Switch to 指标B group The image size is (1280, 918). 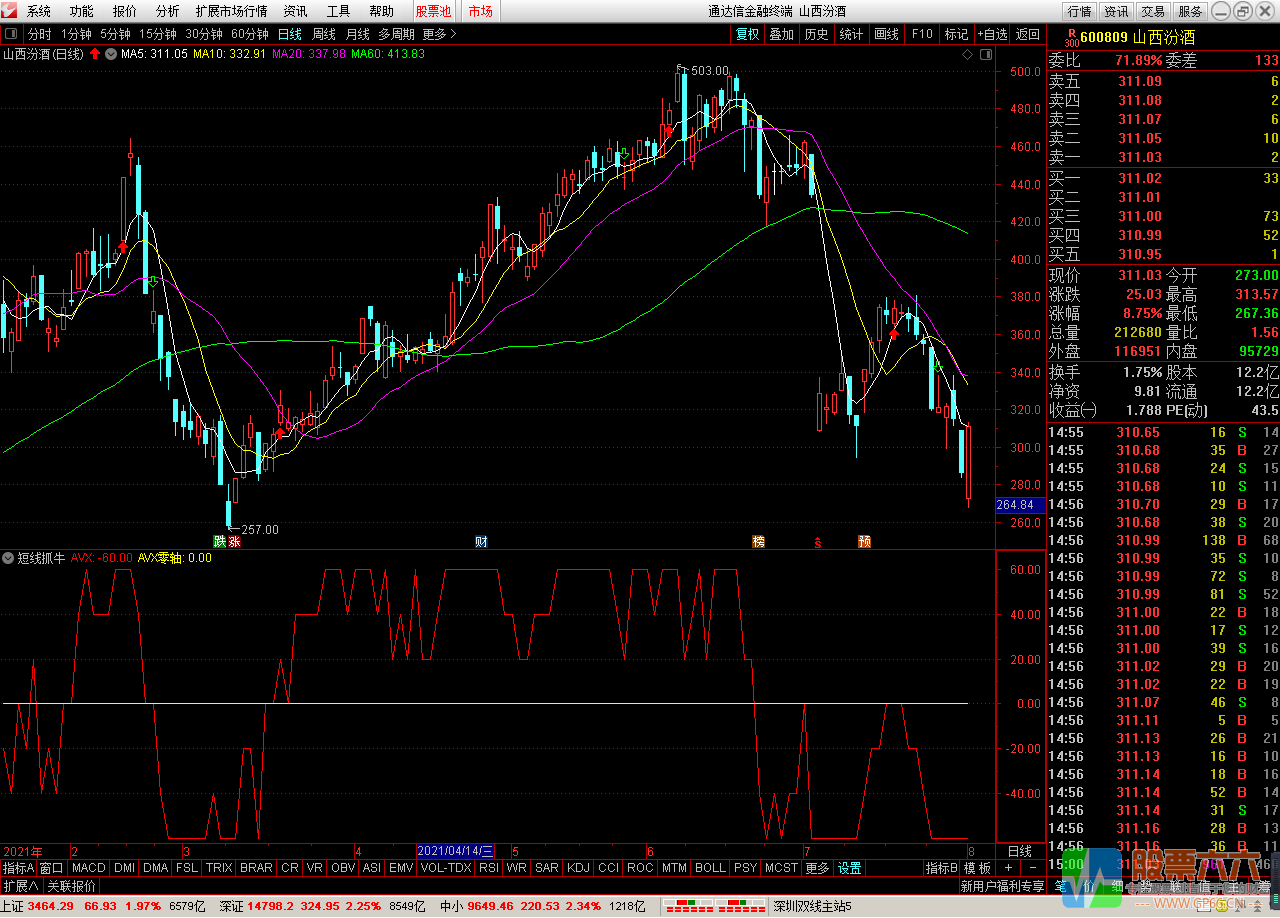pyautogui.click(x=941, y=868)
